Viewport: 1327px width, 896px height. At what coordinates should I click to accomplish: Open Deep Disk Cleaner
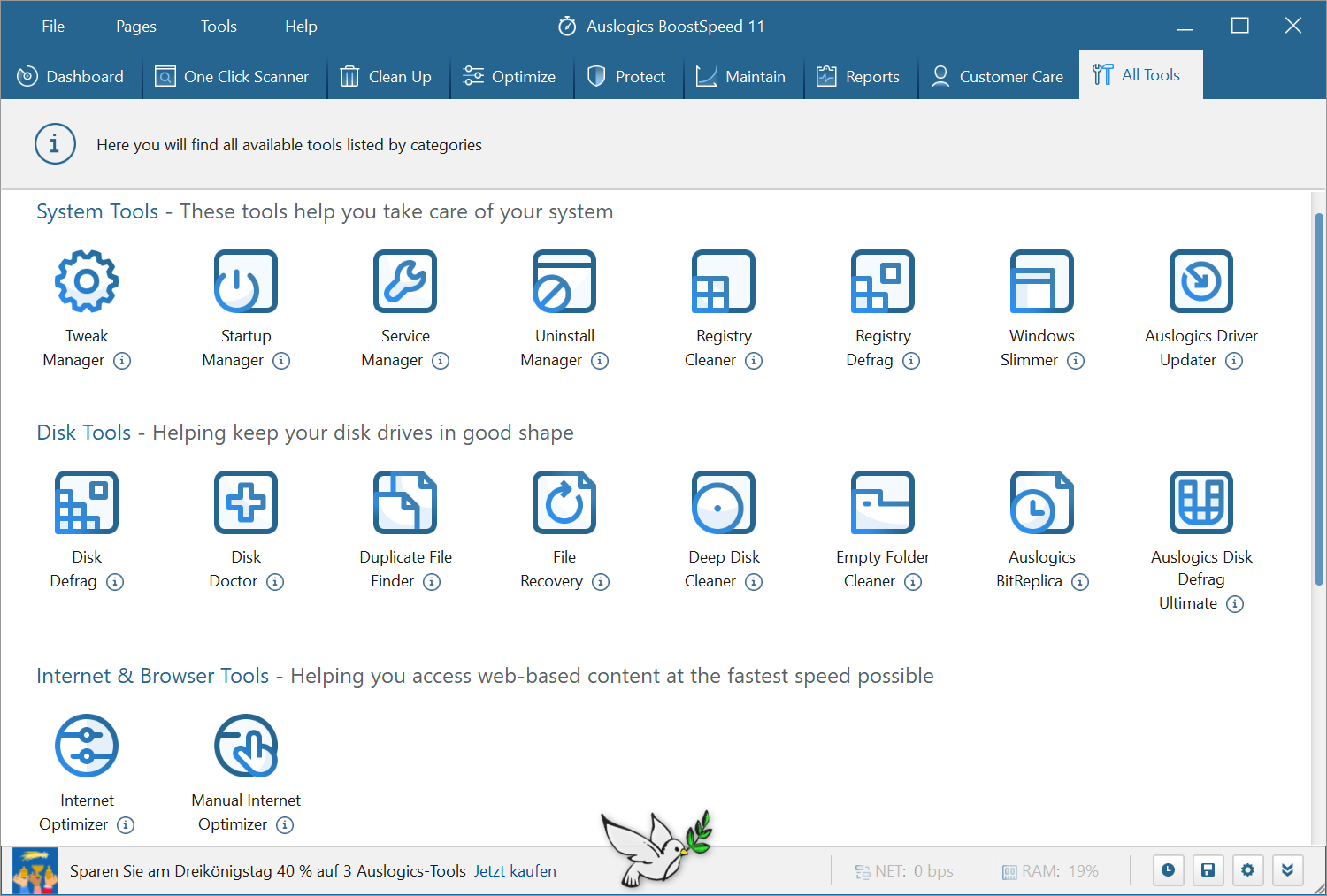pos(724,502)
